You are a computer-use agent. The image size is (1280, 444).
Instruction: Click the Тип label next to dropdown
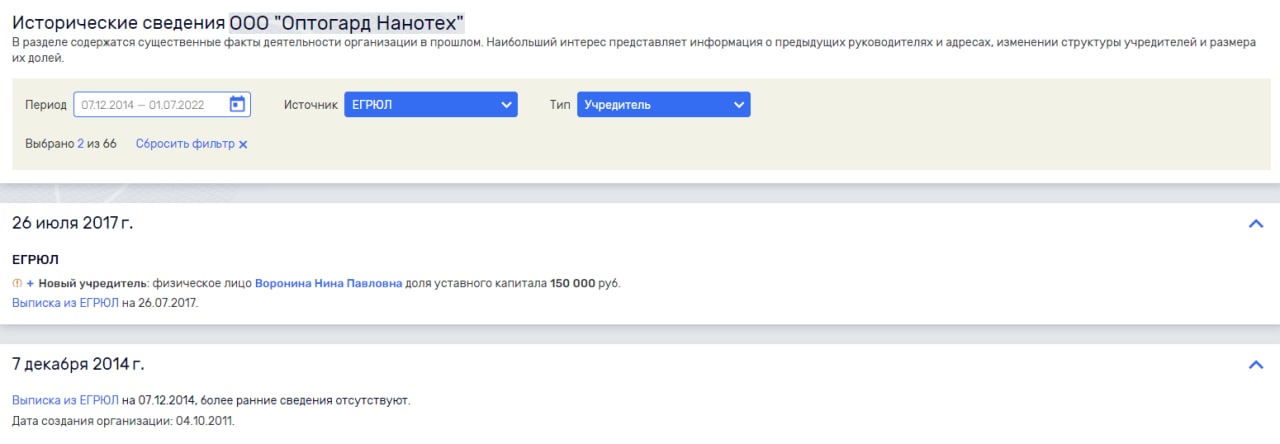(560, 104)
